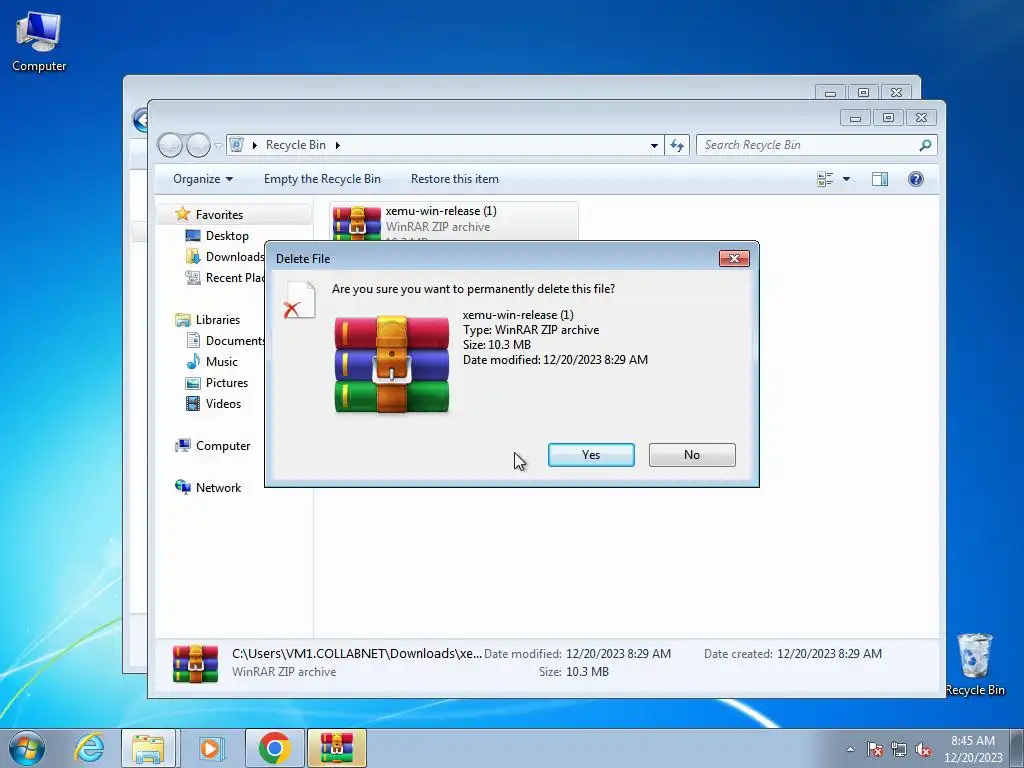Click the Recycle Bin icon in address bar
Screen dimensions: 1024x768
(x=237, y=145)
